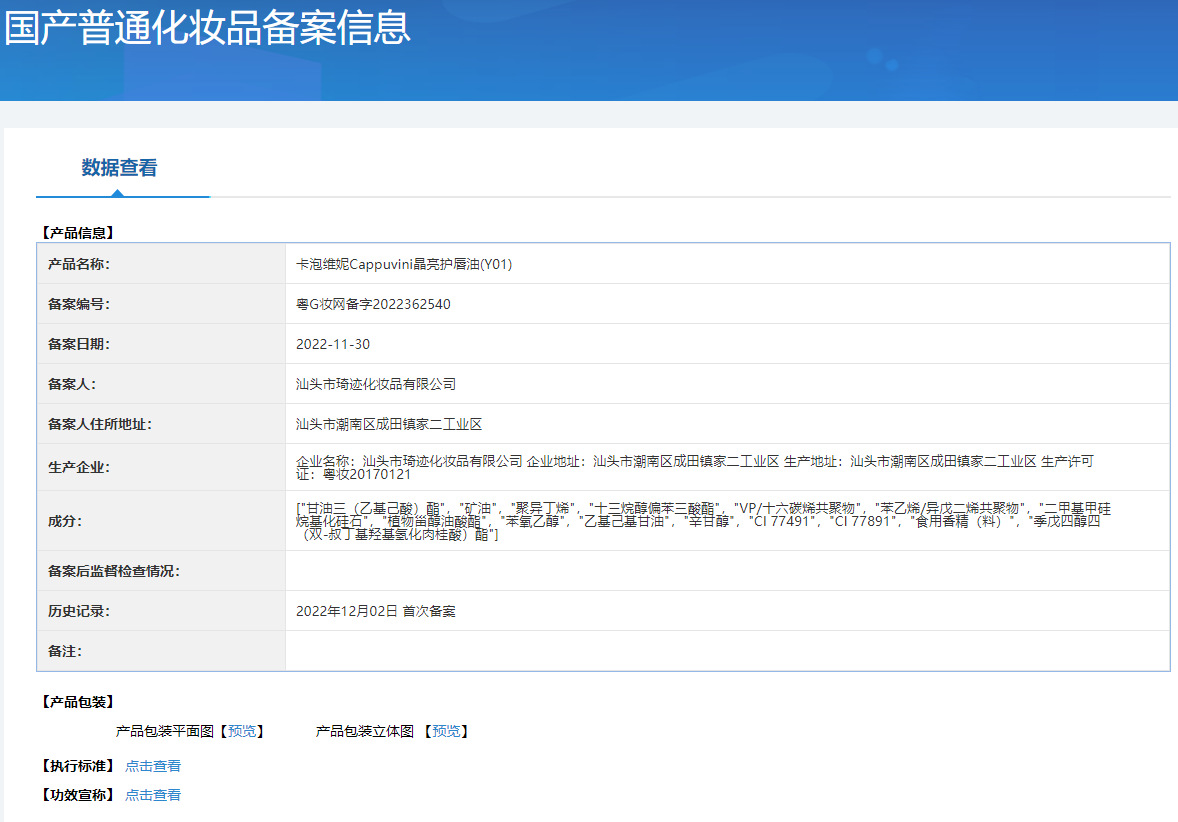Viewport: 1178px width, 822px height.
Task: Click the 备案编号: row label
Action: [79, 304]
